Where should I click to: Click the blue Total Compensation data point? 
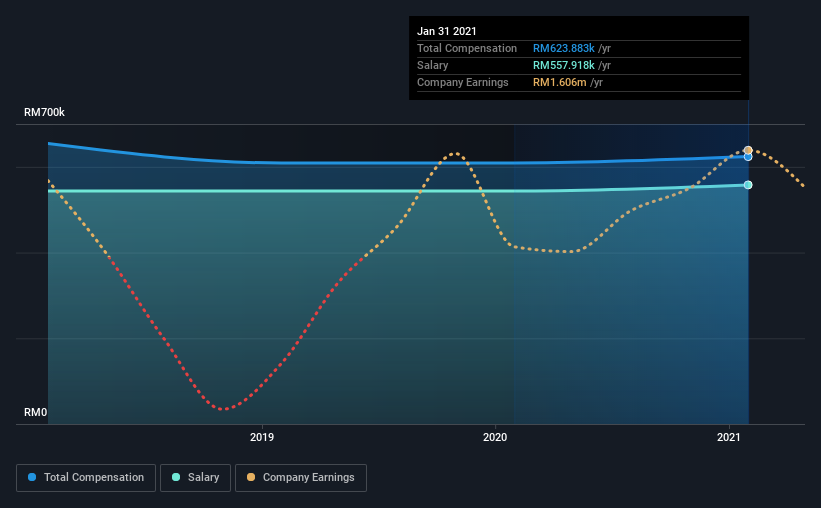[748, 157]
